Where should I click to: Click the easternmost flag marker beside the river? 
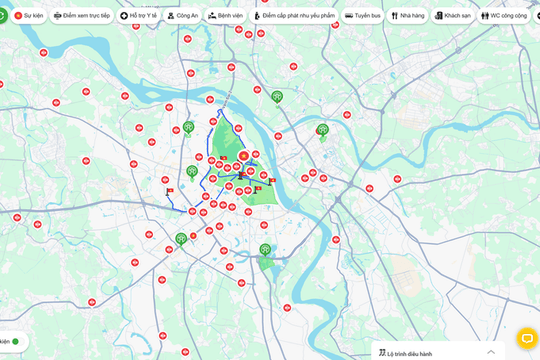(272, 182)
